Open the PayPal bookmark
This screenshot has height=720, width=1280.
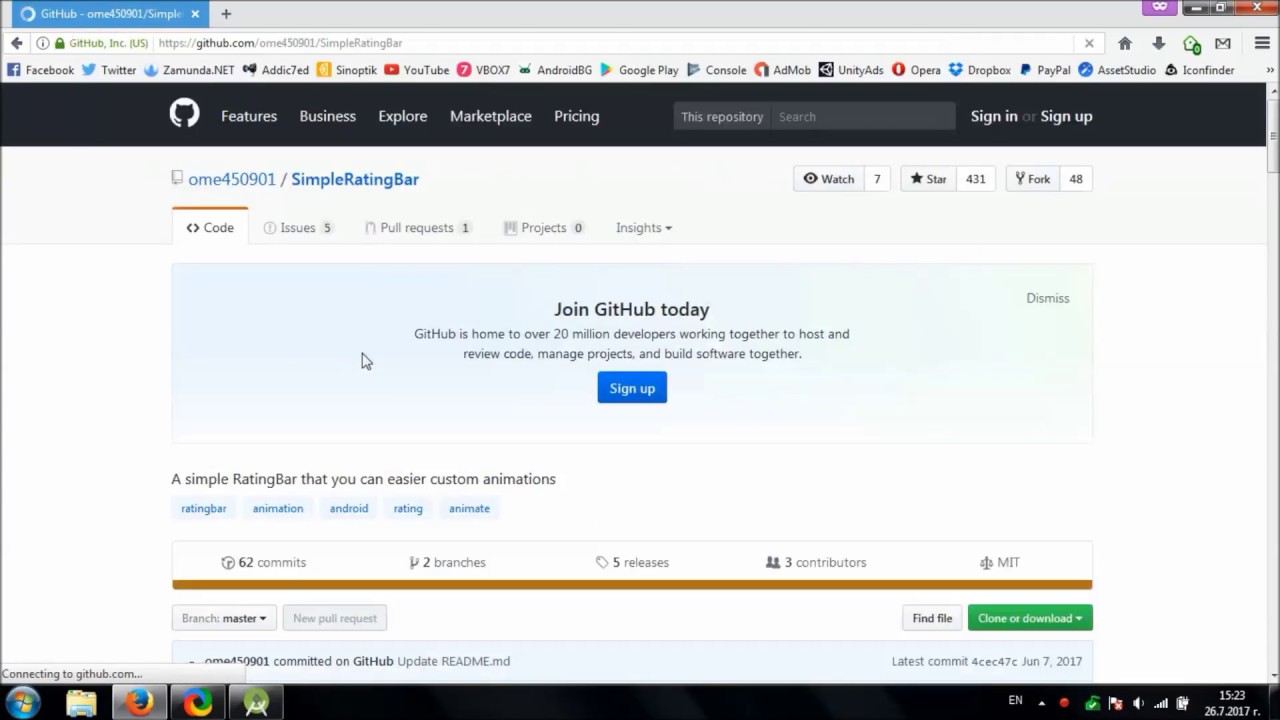(1044, 70)
